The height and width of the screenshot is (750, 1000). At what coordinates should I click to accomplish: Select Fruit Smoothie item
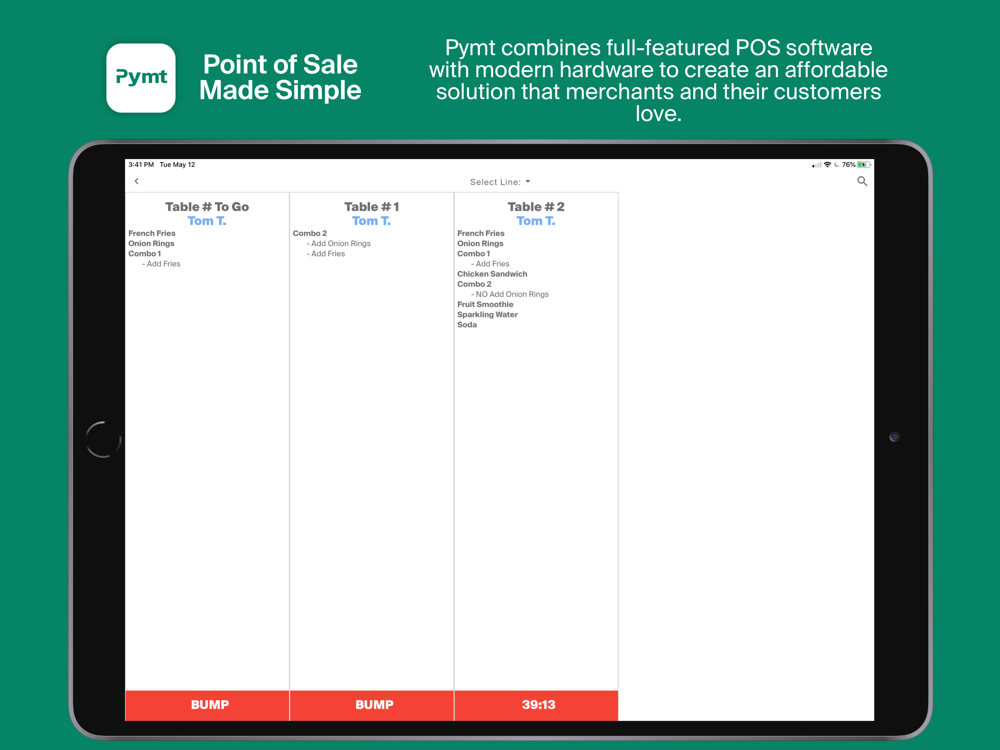[485, 305]
